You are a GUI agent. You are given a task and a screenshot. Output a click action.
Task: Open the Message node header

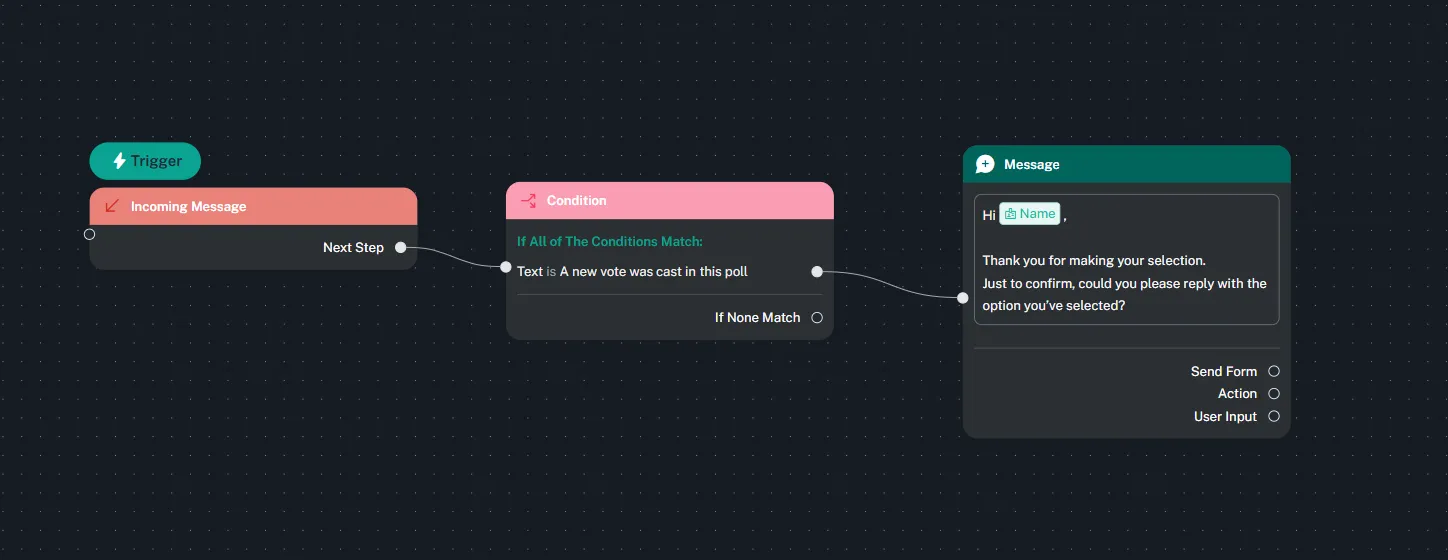click(x=1126, y=164)
